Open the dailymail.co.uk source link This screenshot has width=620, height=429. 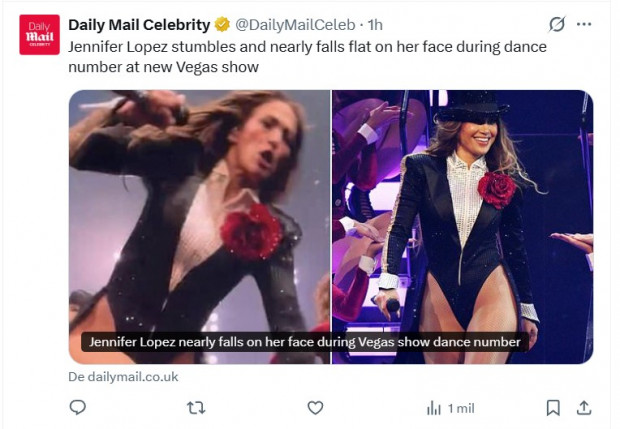pos(123,377)
